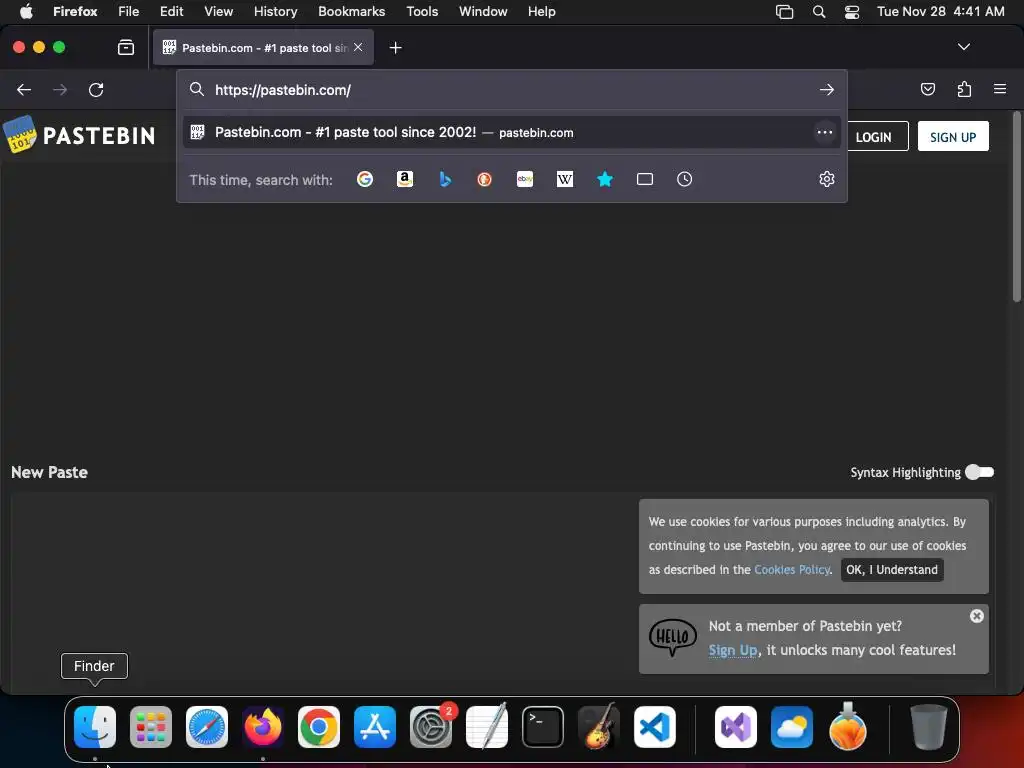Open Terminal from the Dock
1024x768 pixels.
pos(543,727)
